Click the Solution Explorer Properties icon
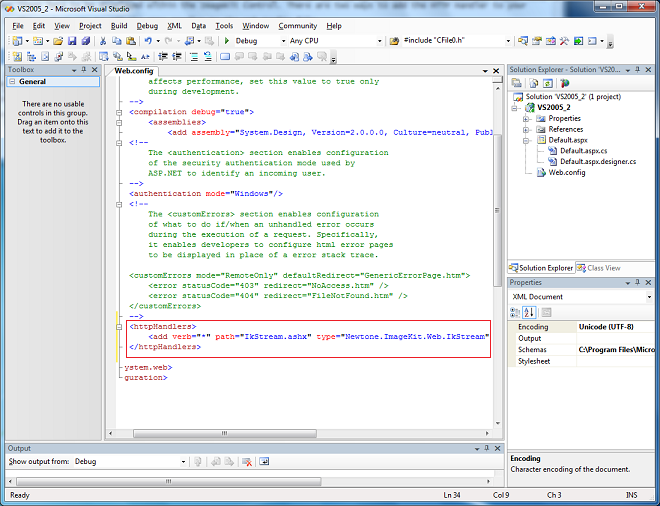This screenshot has width=660, height=506. (x=516, y=83)
